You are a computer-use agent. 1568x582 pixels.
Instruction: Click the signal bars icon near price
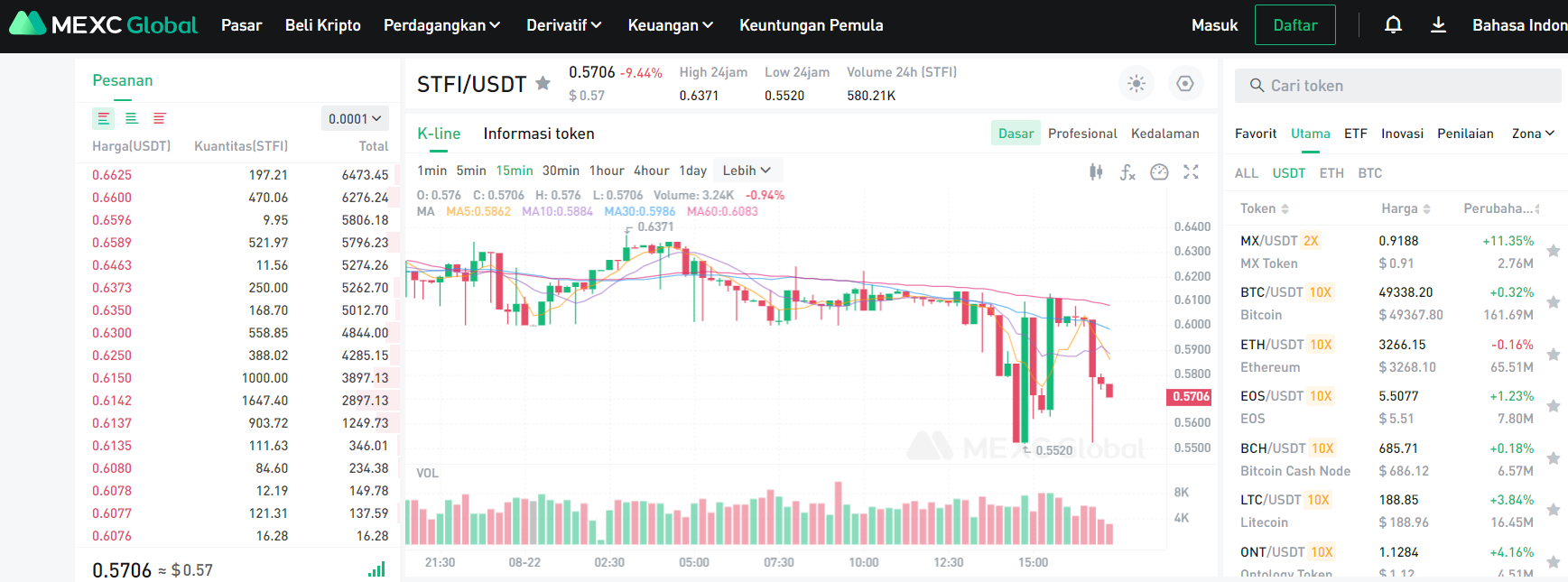(x=376, y=569)
